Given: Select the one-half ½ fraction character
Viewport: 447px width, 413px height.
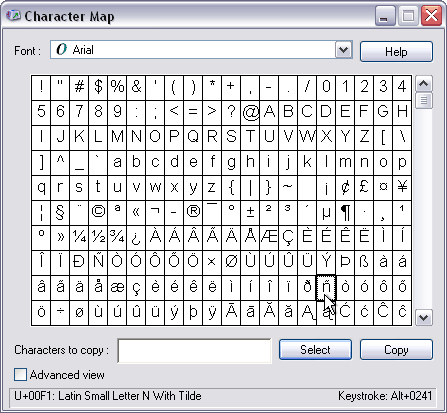Looking at the screenshot, I should pos(98,237).
